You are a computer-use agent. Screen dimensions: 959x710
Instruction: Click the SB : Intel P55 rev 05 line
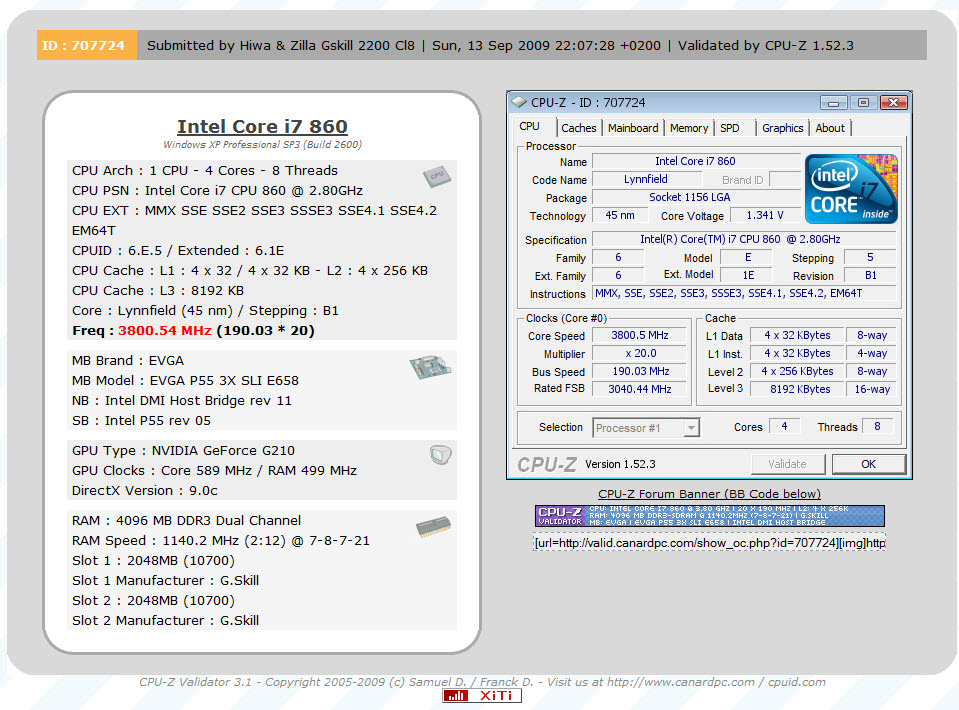141,421
